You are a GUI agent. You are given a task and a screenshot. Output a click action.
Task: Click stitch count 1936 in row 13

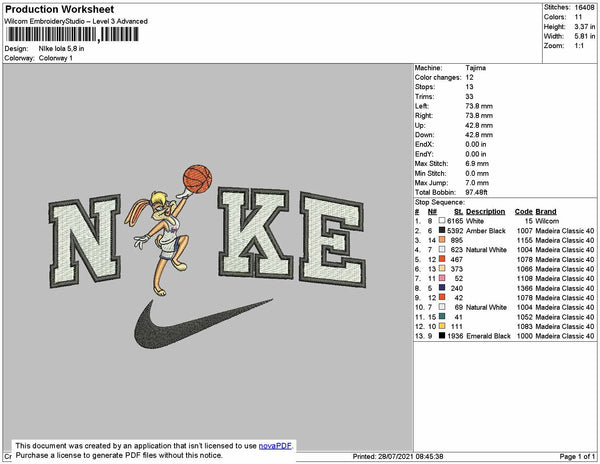click(455, 336)
